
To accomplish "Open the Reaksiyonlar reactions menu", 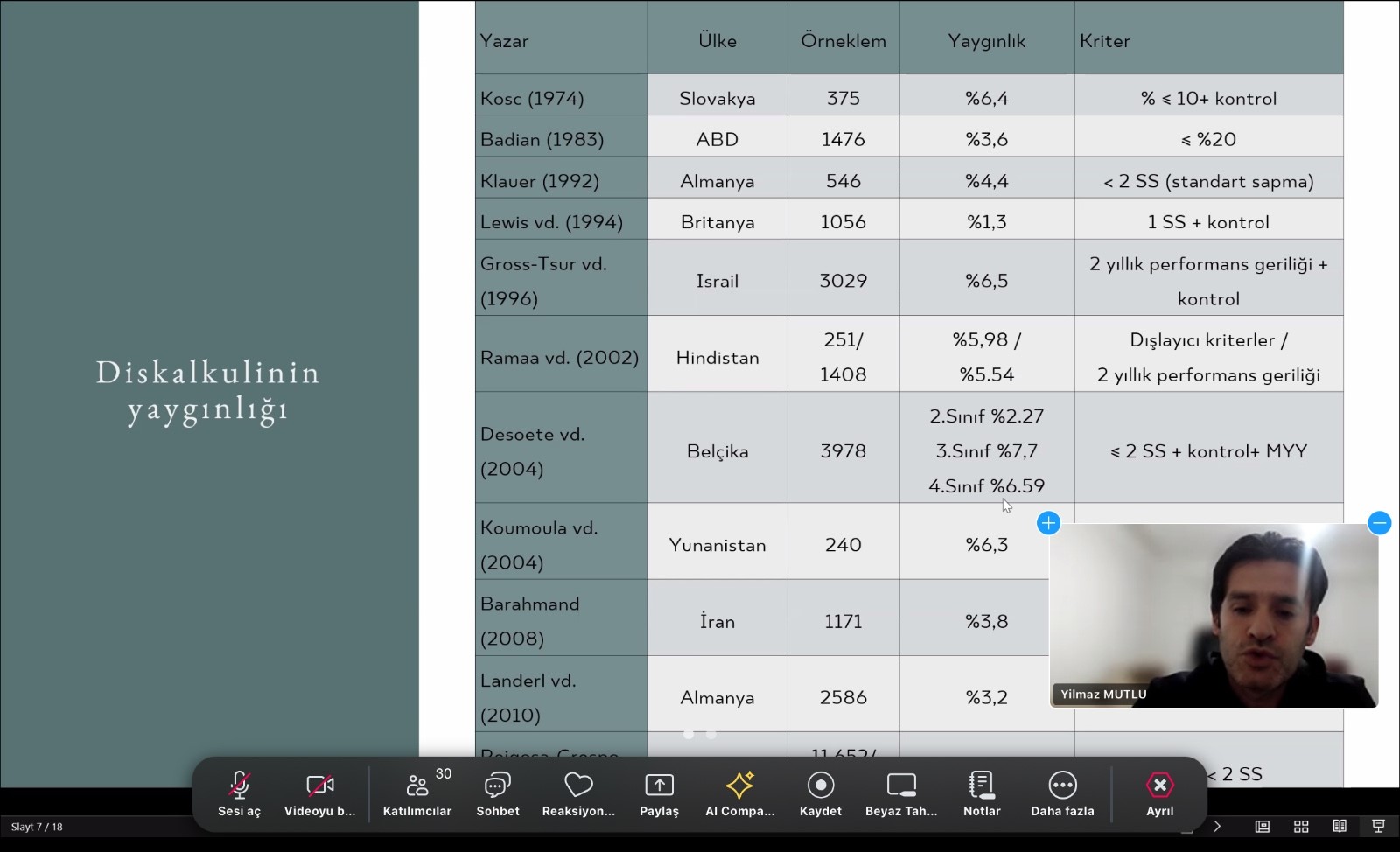I will 578,794.
